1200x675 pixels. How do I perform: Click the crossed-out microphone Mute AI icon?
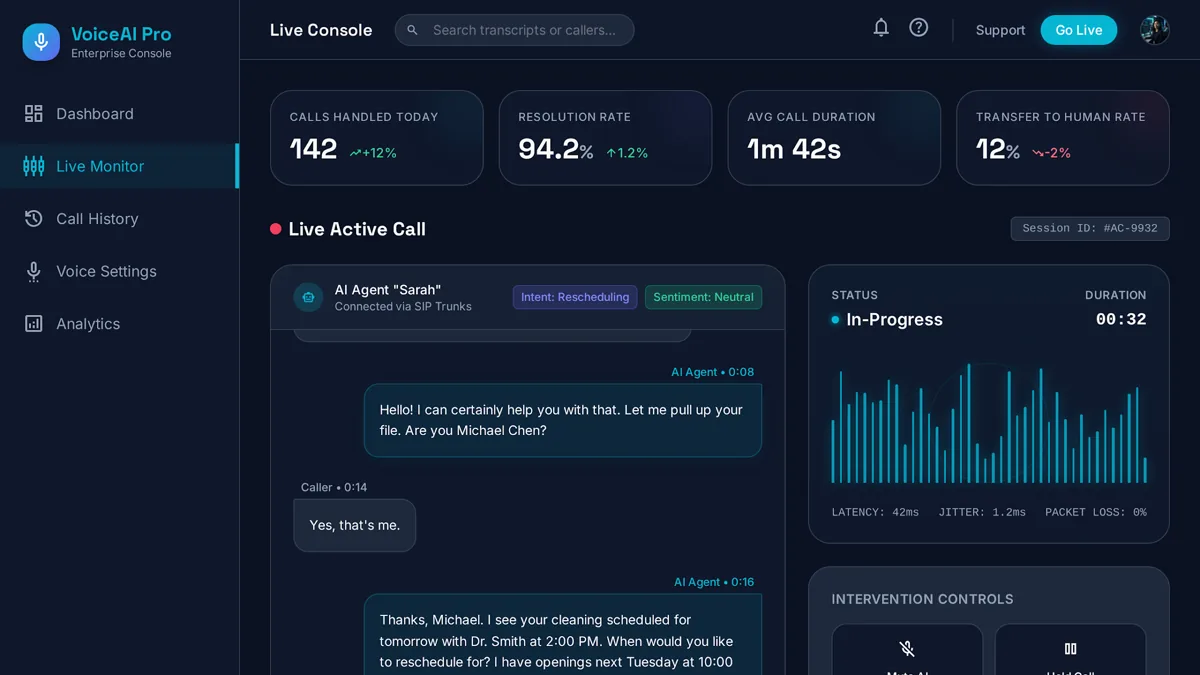[907, 649]
